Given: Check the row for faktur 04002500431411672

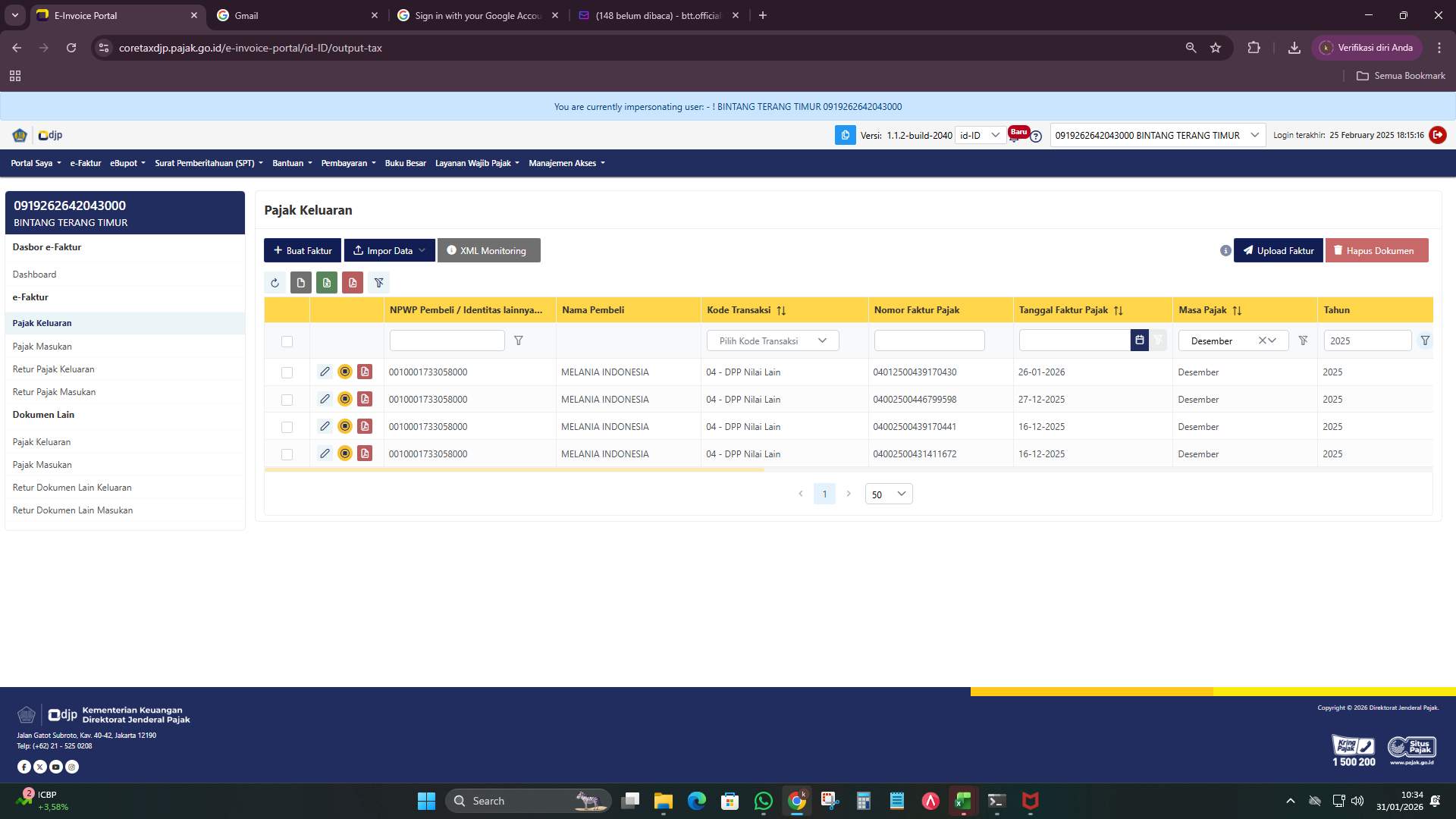Looking at the screenshot, I should click(287, 453).
